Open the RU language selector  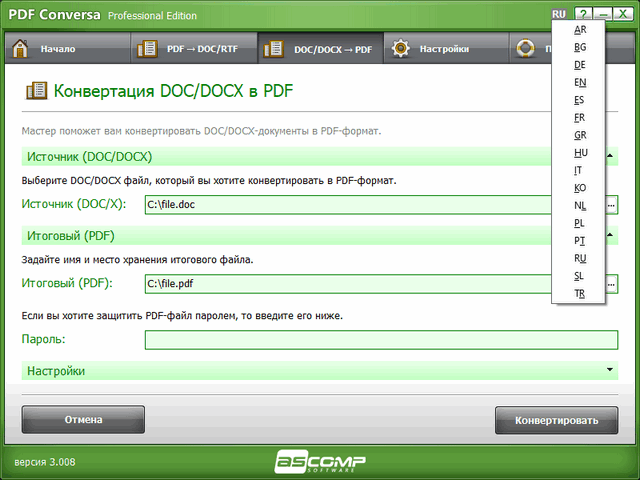(x=559, y=14)
